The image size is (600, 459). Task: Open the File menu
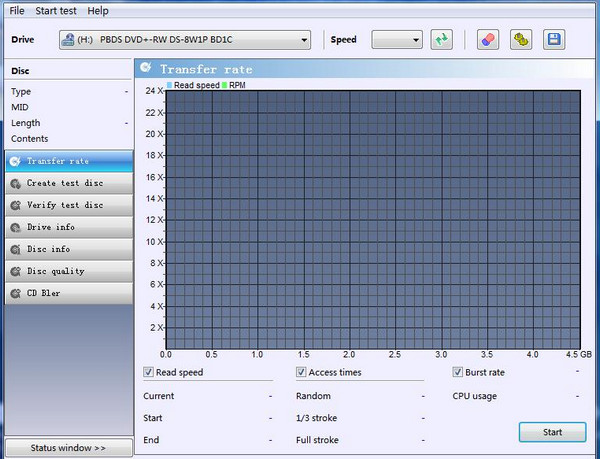[17, 10]
